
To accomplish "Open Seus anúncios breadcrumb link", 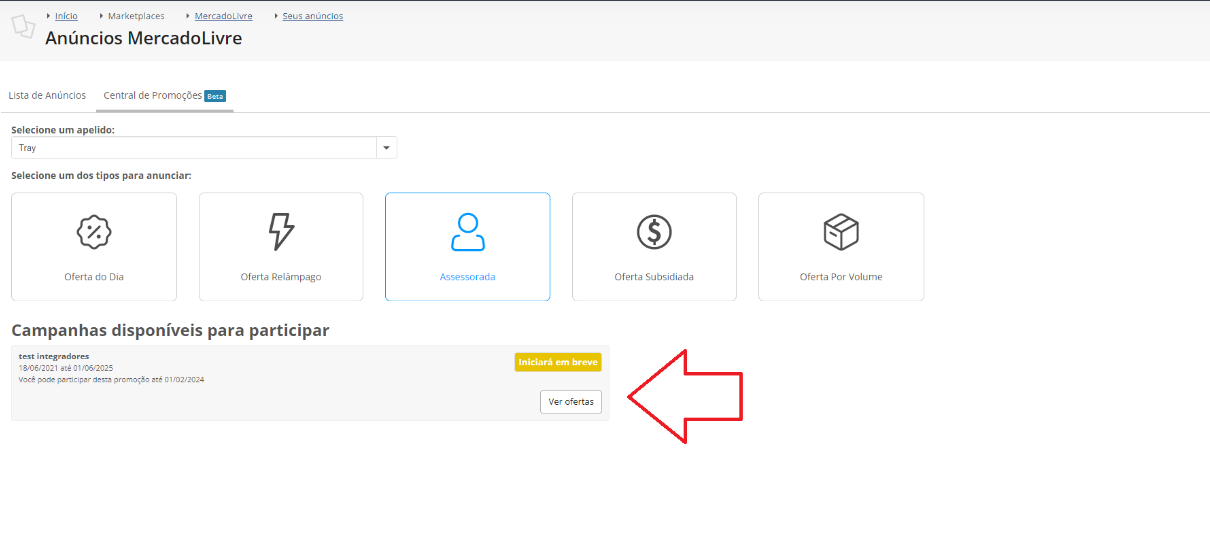I will coord(313,16).
